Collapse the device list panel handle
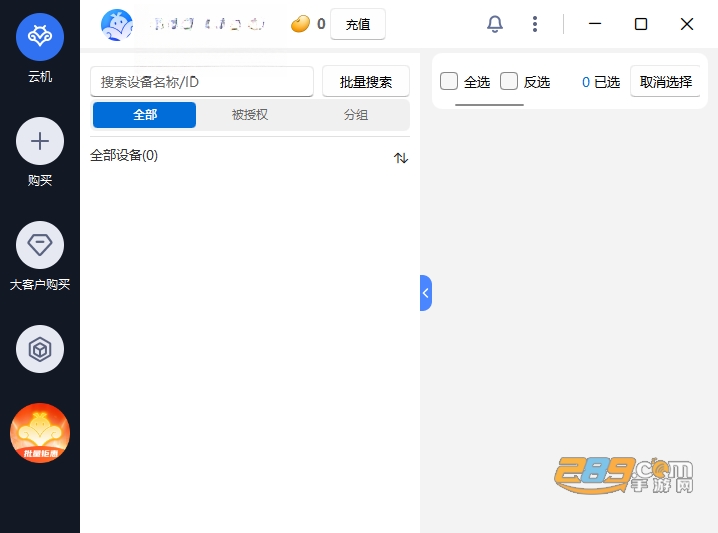 pyautogui.click(x=426, y=293)
